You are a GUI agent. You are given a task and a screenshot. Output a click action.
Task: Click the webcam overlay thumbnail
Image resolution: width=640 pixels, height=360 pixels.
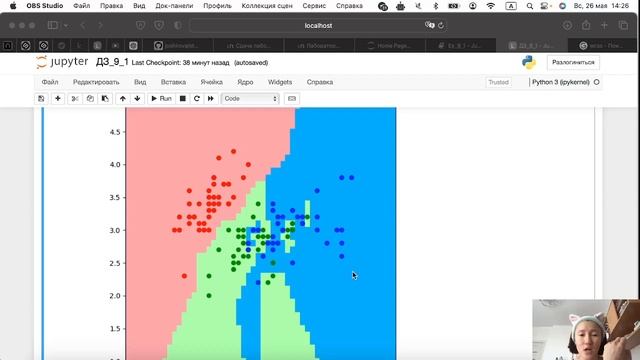tap(586, 329)
